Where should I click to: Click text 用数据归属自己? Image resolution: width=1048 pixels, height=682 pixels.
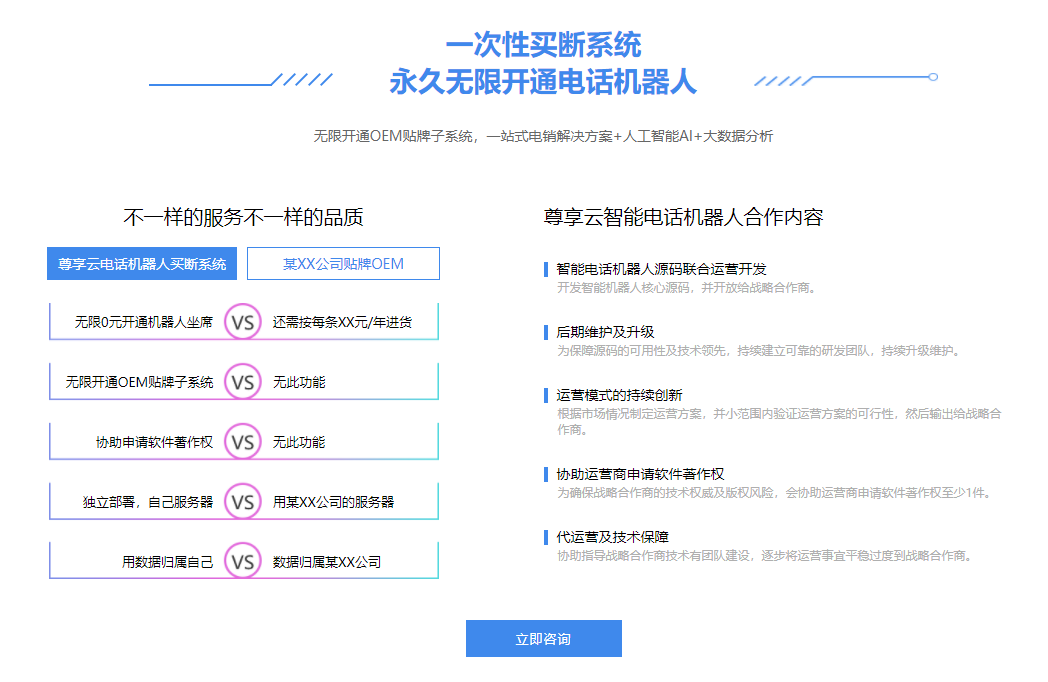click(167, 562)
